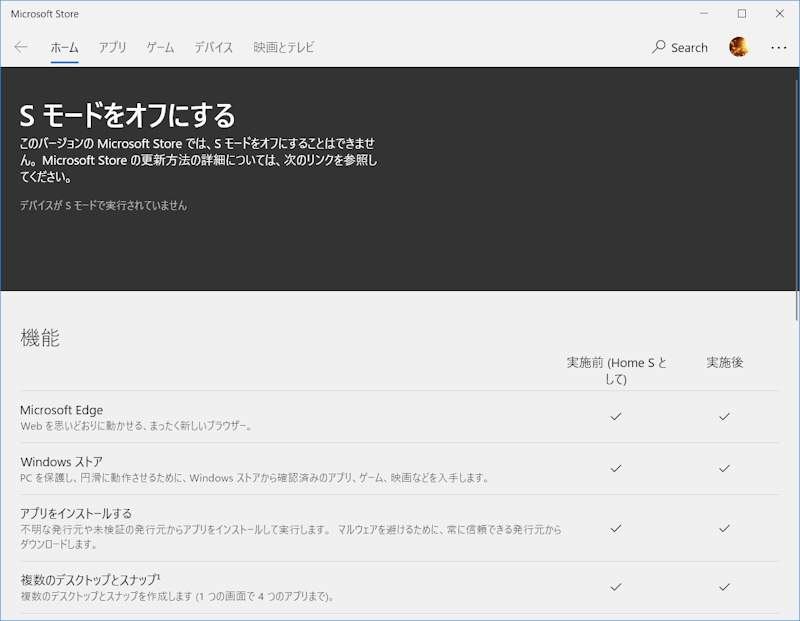Screen dimensions: 800x621
Task: Click the back arrow in navigation bar
Action: (21, 47)
